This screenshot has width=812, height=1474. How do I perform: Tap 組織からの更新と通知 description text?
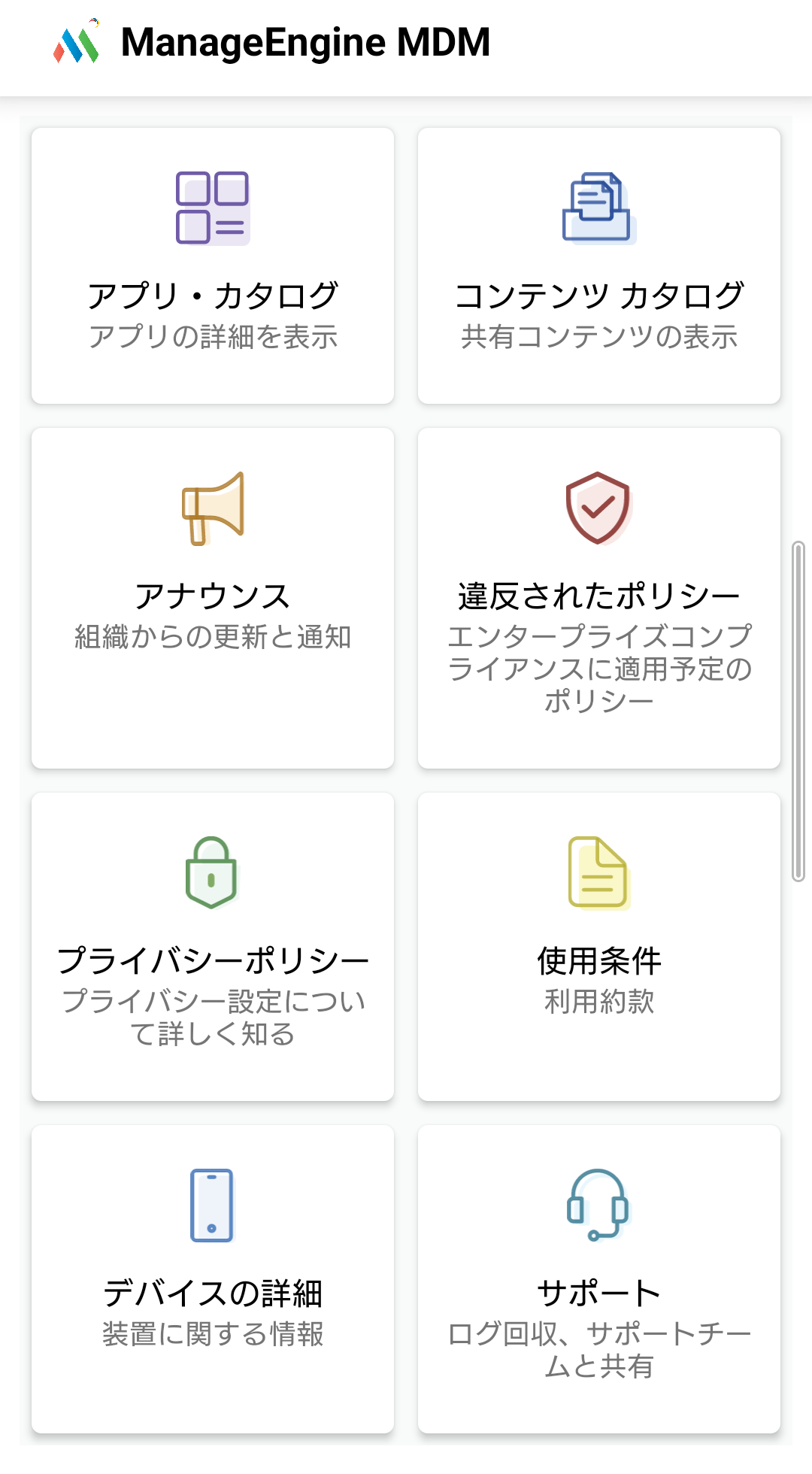tap(213, 637)
